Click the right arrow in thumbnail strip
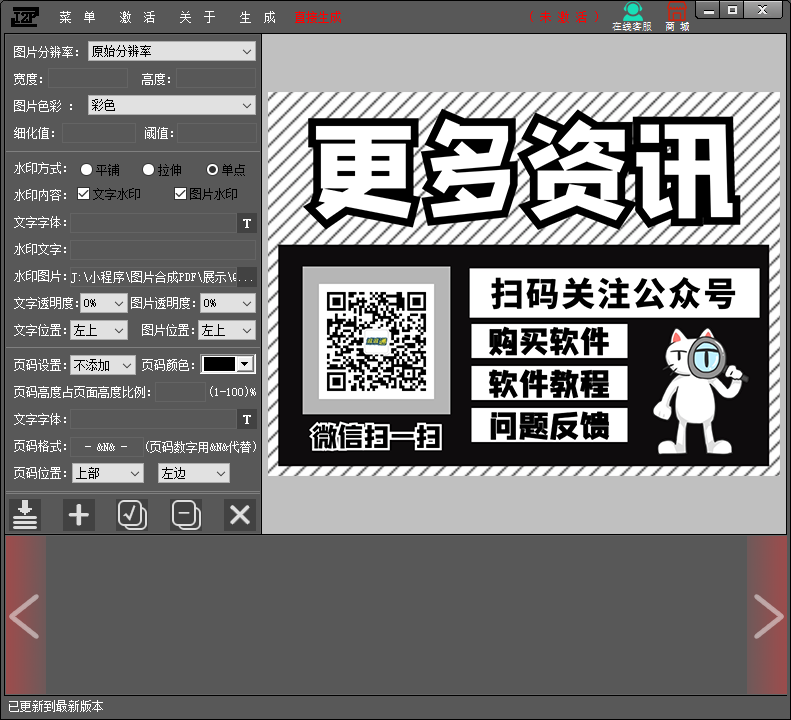The height and width of the screenshot is (720, 791). [x=768, y=616]
